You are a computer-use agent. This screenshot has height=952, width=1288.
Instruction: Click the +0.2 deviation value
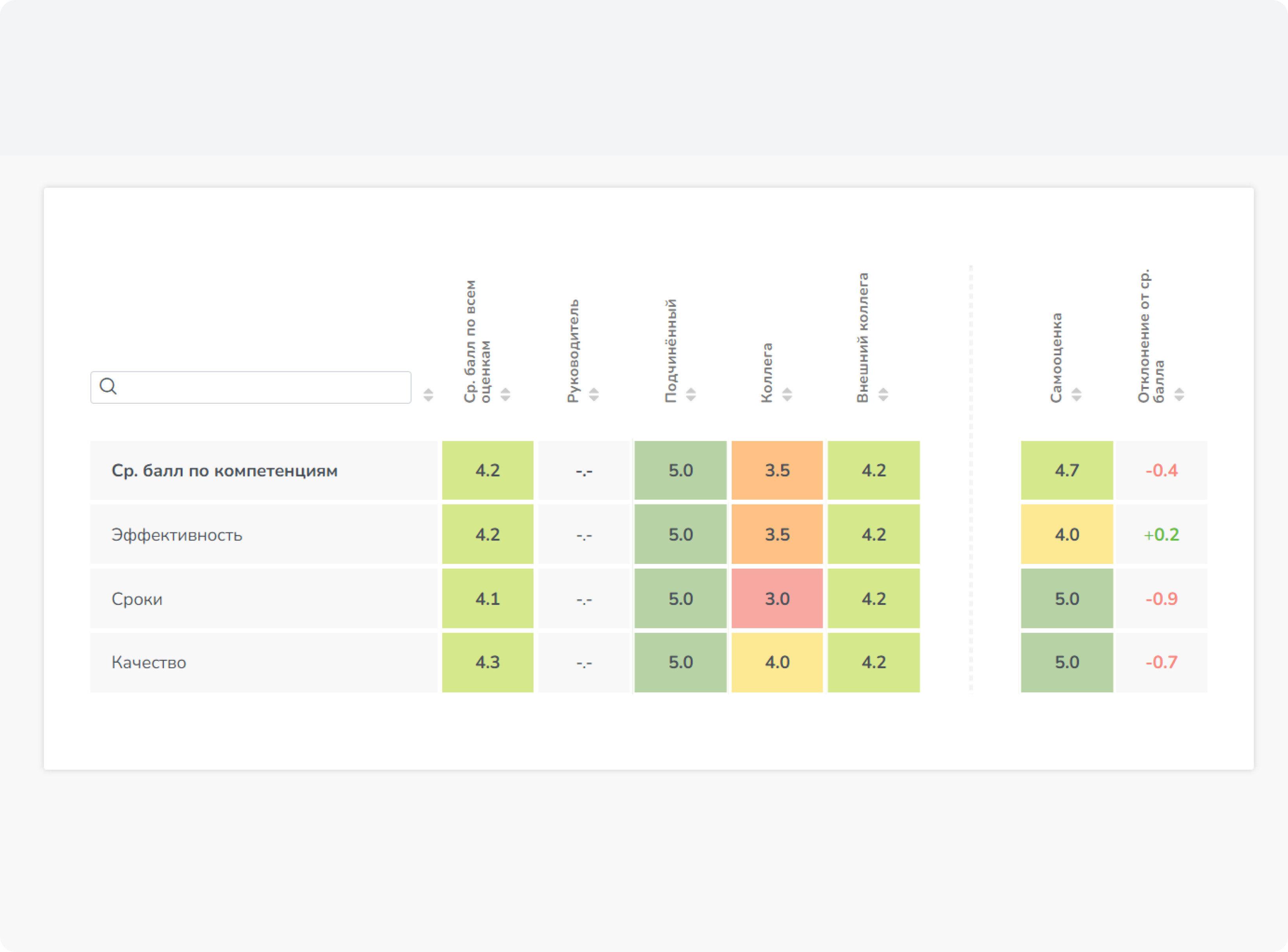pos(1161,535)
